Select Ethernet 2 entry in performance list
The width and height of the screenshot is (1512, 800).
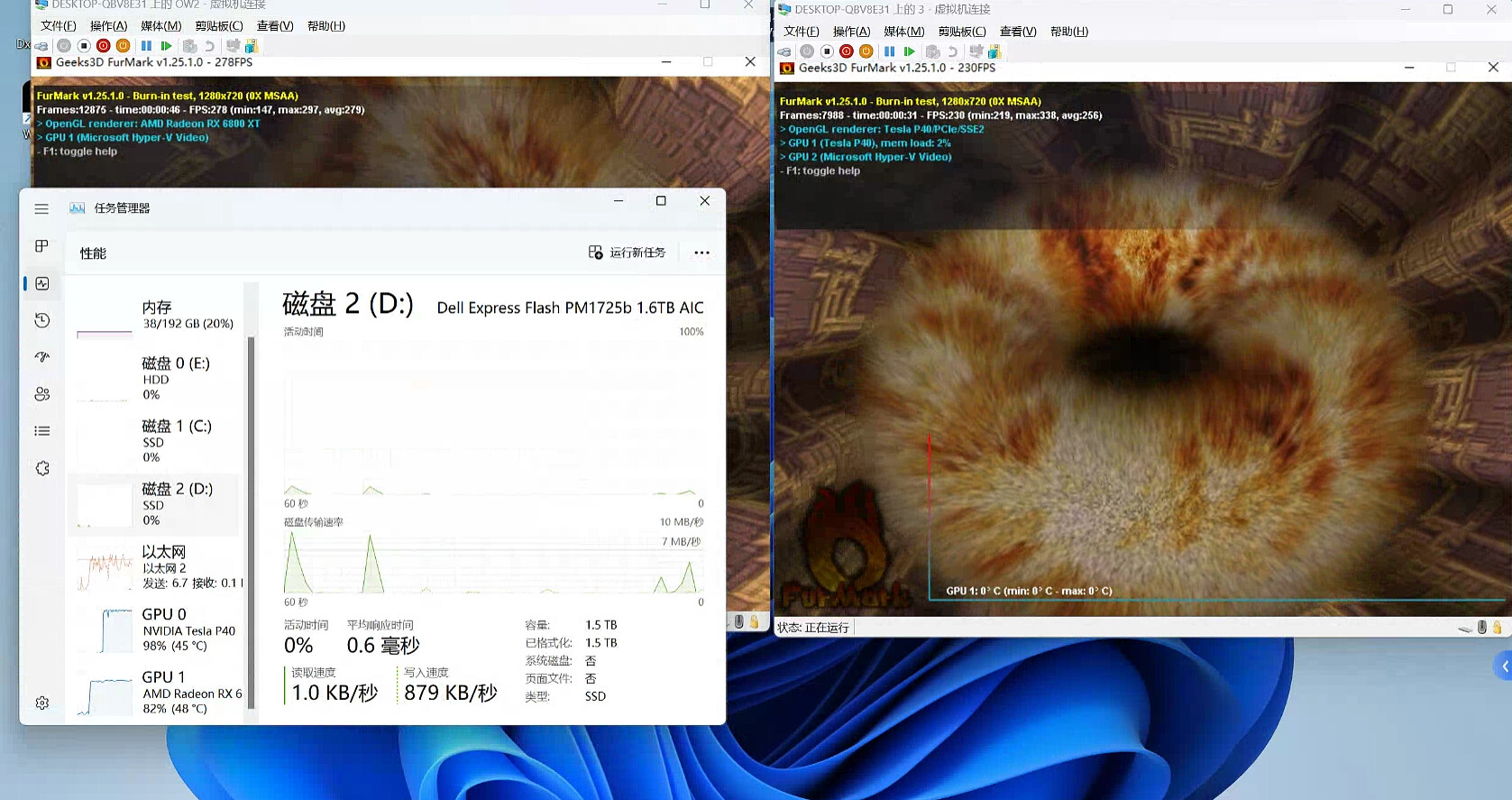pyautogui.click(x=155, y=567)
